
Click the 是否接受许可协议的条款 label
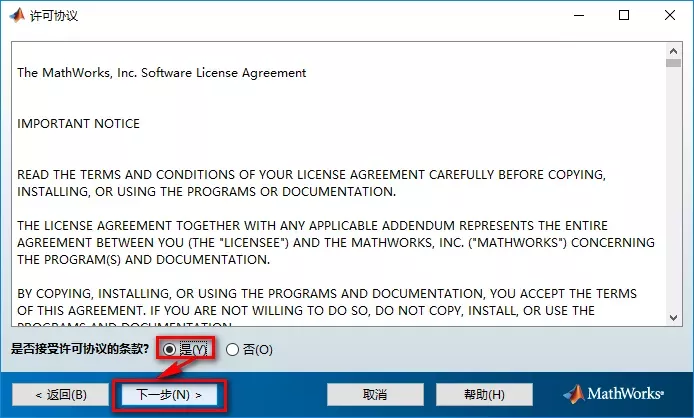80,349
